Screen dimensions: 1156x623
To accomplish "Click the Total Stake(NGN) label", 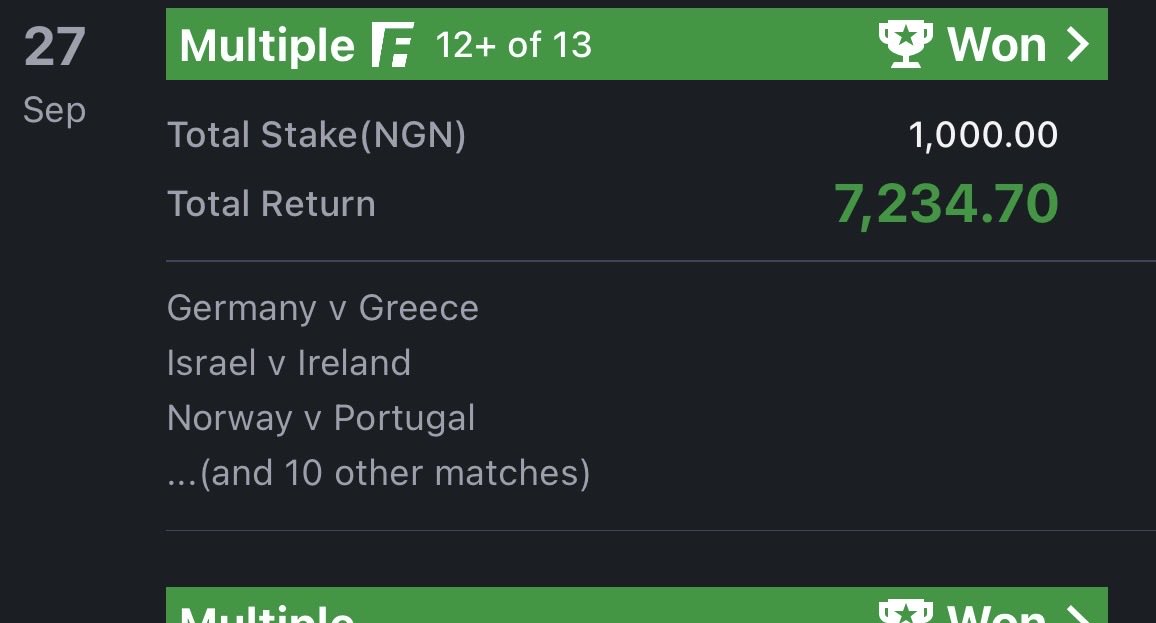I will coord(316,135).
